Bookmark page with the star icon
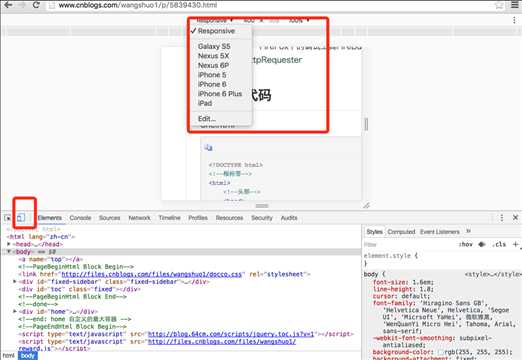Image resolution: width=522 pixels, height=360 pixels. point(499,5)
